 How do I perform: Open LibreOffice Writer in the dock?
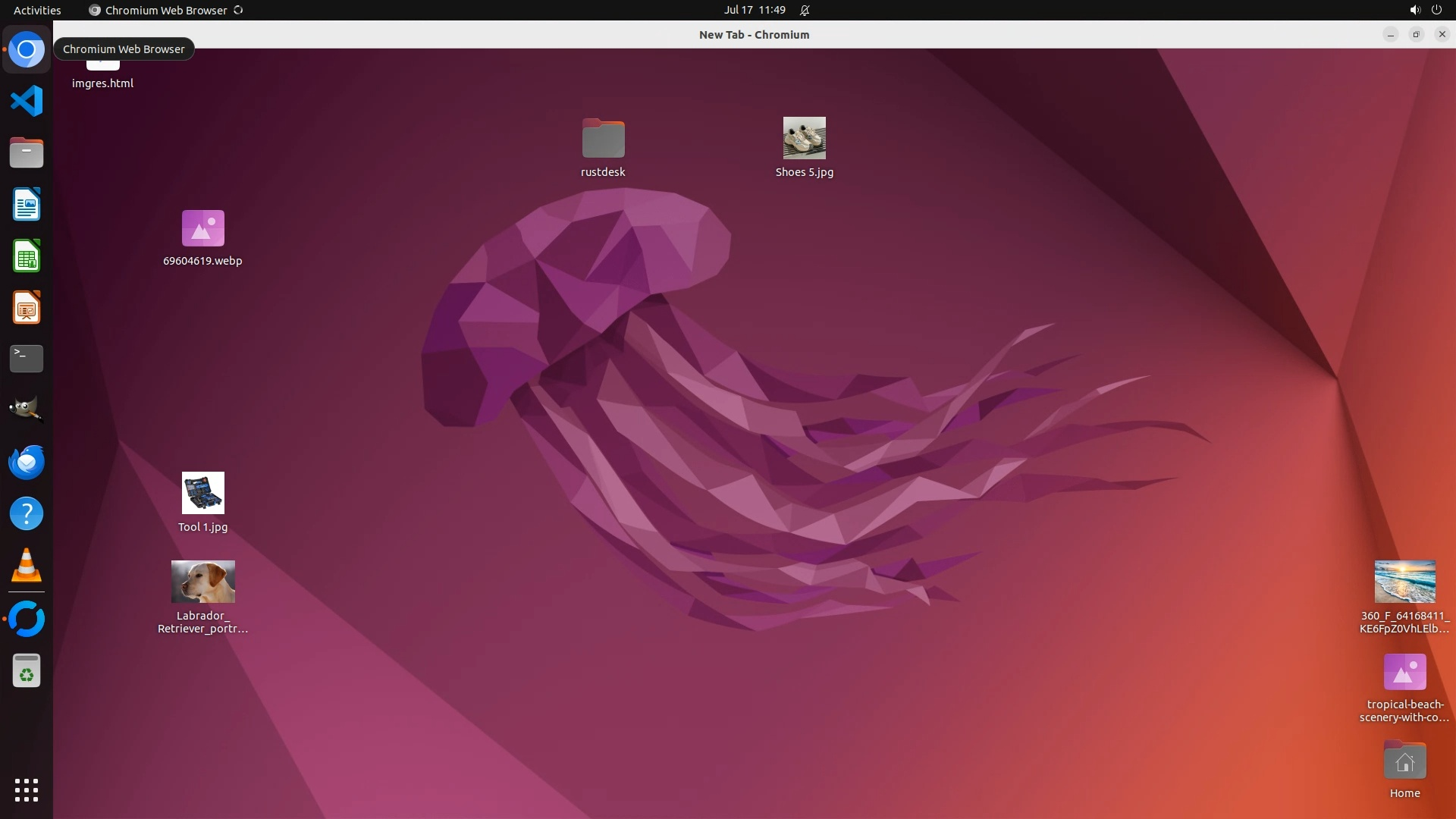click(x=27, y=204)
